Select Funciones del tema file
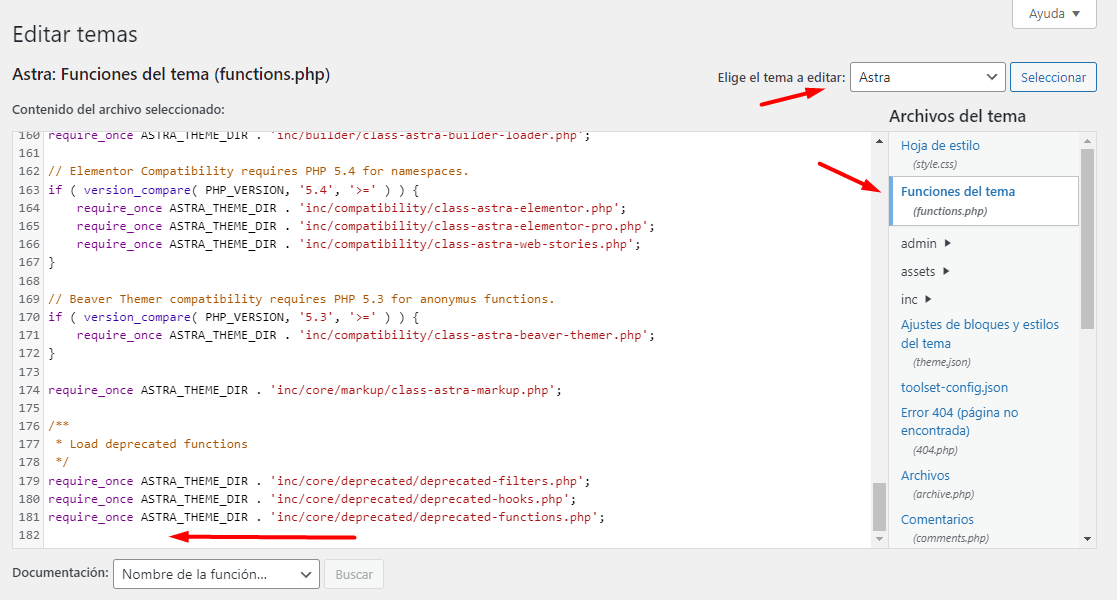 tap(984, 201)
